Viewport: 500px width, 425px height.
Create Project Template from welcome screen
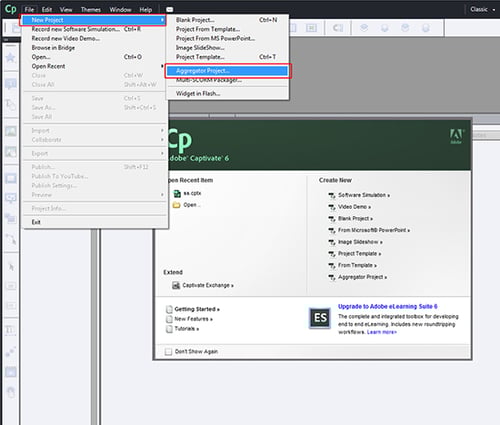click(x=359, y=254)
